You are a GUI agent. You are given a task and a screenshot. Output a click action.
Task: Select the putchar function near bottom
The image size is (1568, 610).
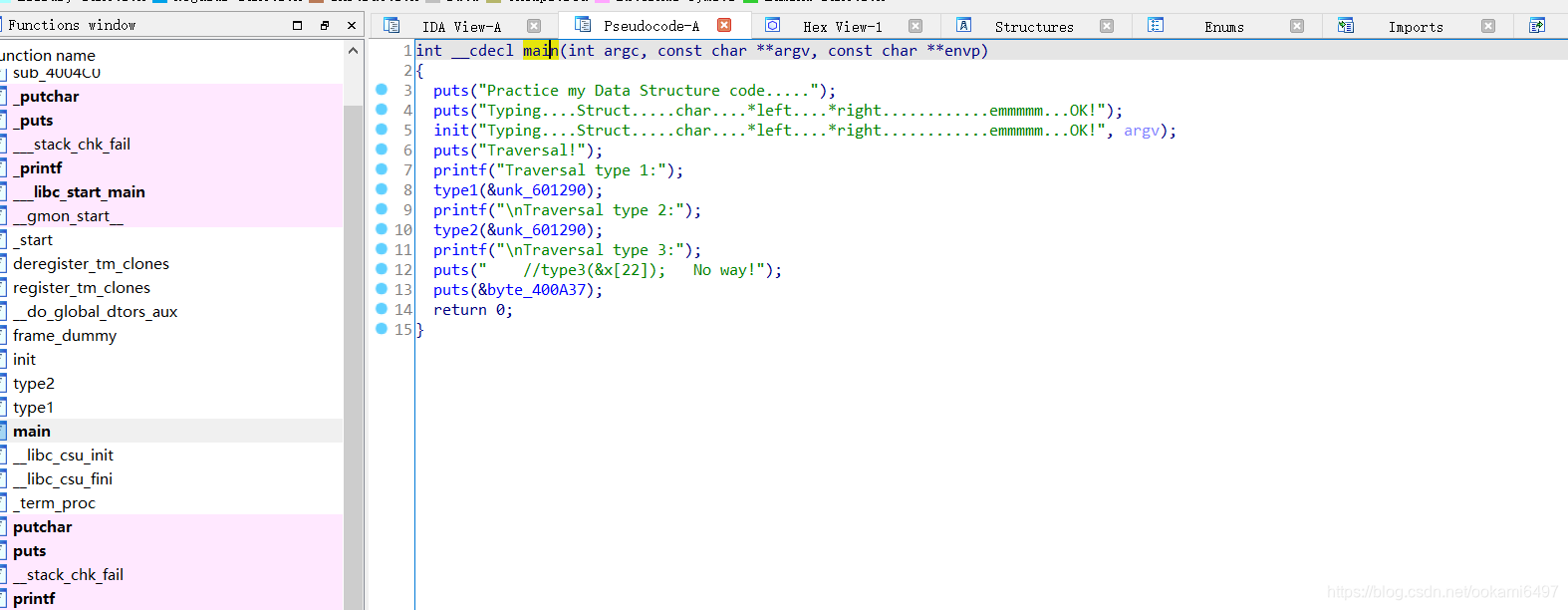click(171, 526)
